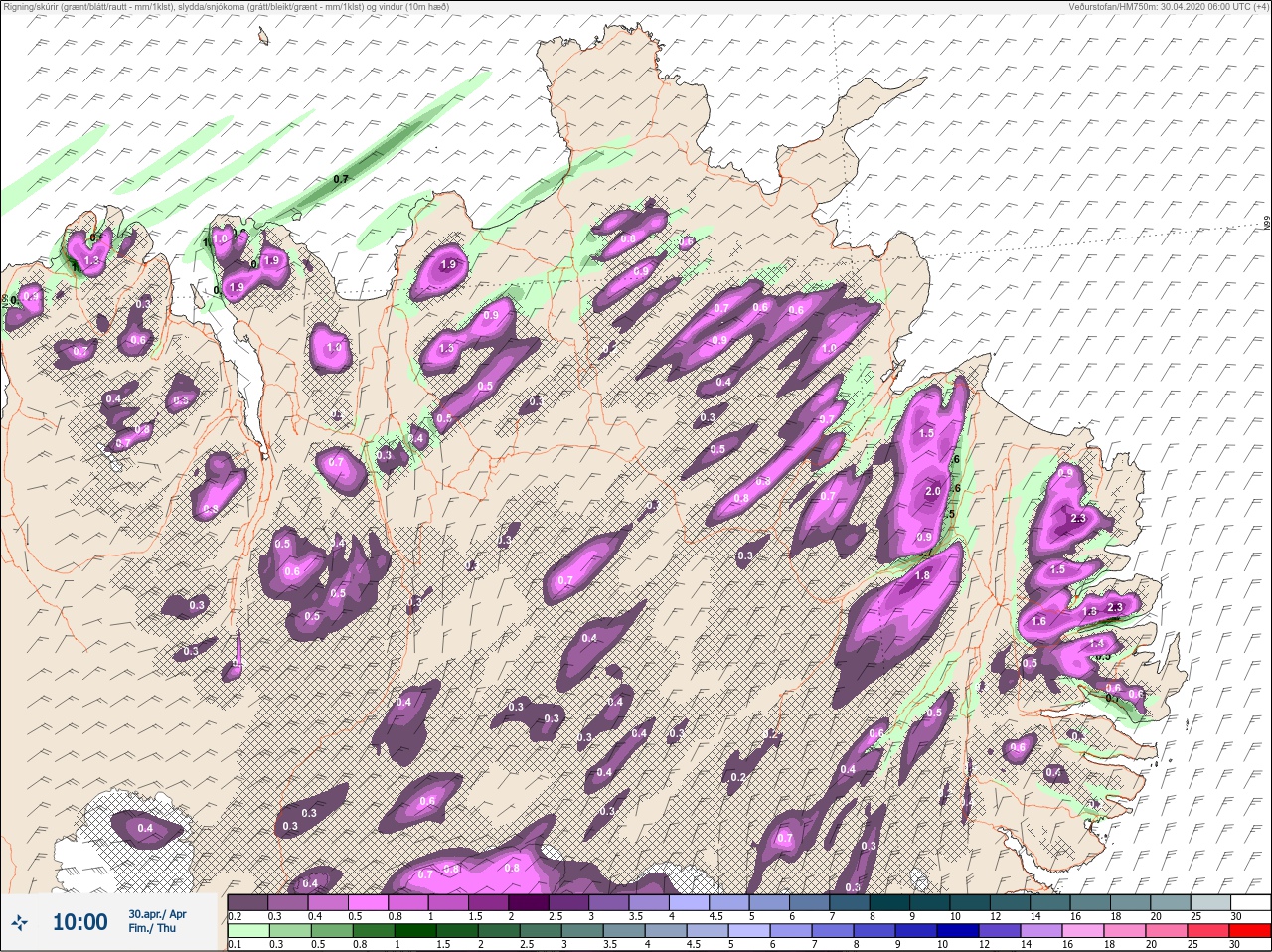
Task: Pick the dark purple top swatch between 2 and 2.5
Action: (529, 902)
